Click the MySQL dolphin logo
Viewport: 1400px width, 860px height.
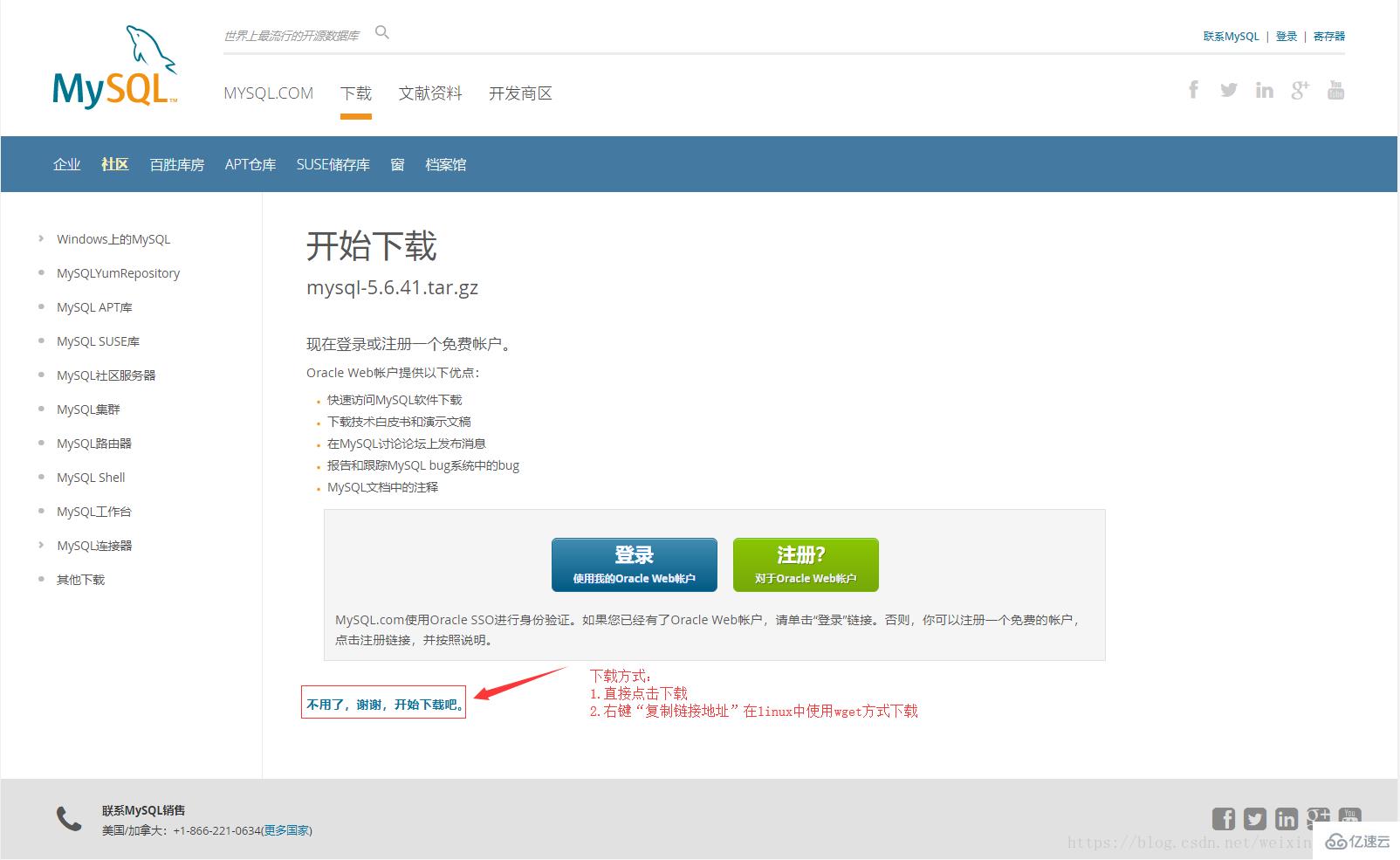[115, 66]
